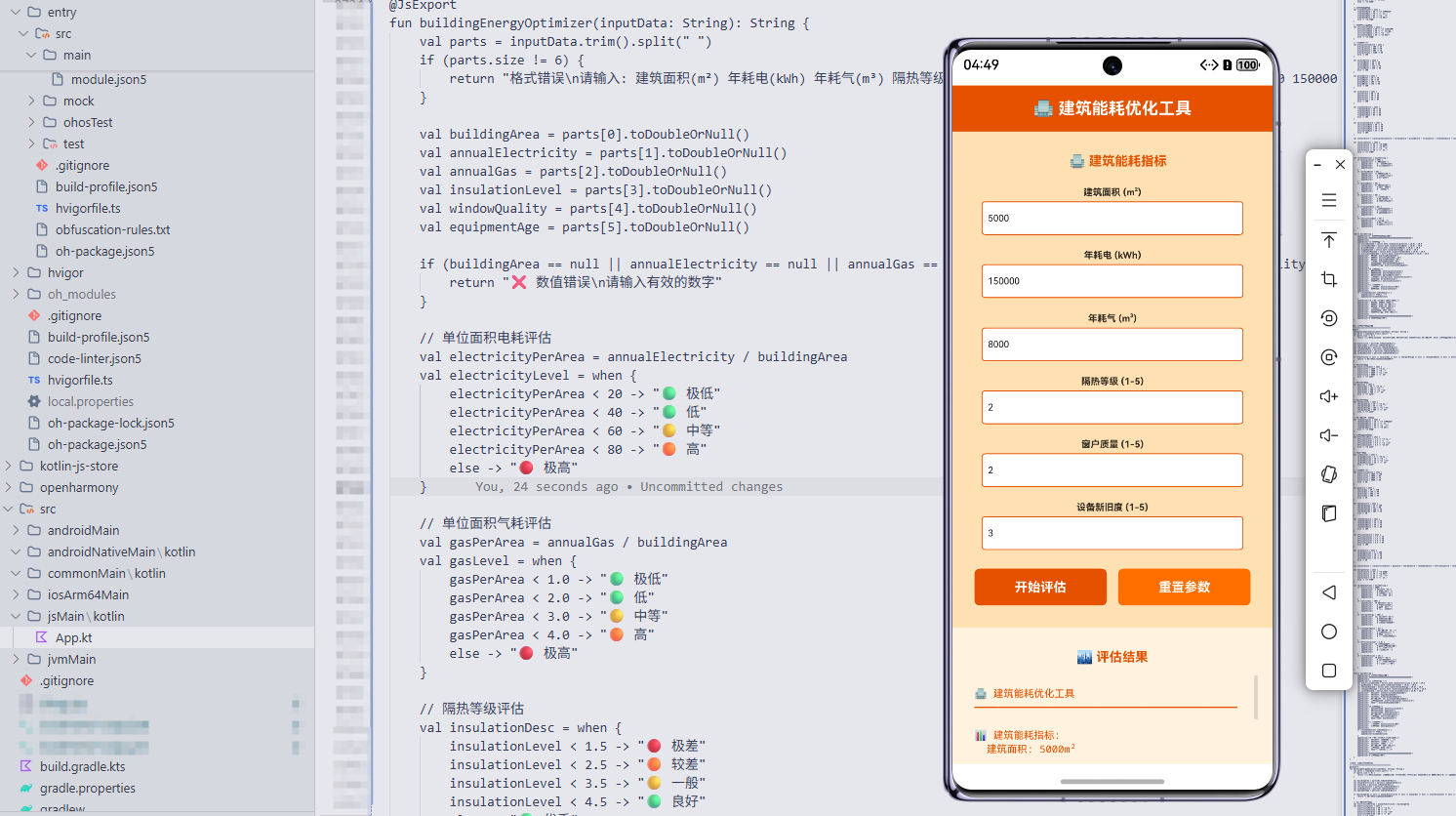Click the @JsExport annotation in code

tap(423, 5)
